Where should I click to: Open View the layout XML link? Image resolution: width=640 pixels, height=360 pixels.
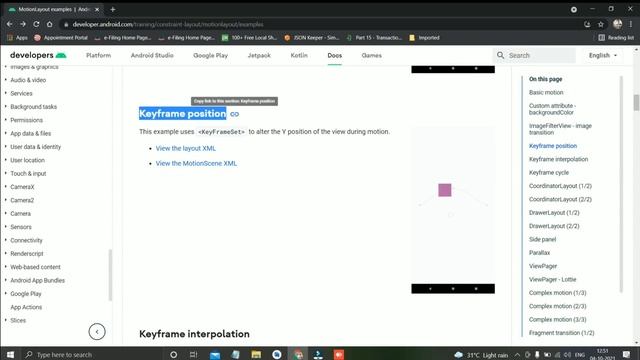click(186, 148)
